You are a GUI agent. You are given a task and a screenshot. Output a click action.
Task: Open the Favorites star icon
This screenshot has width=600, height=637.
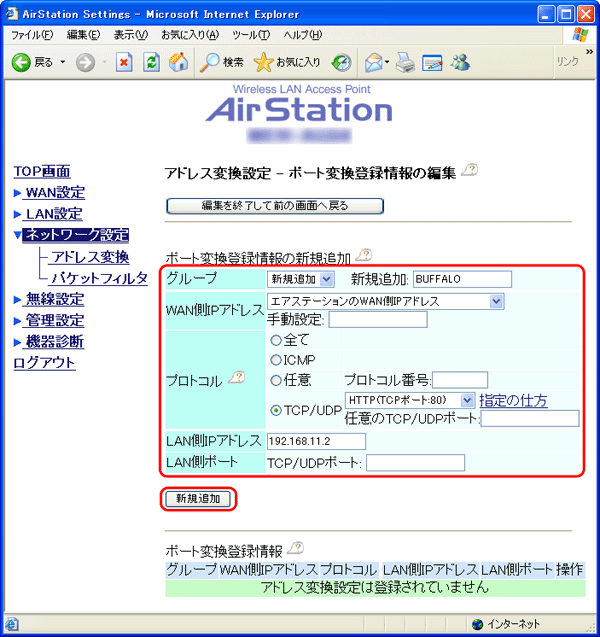[x=263, y=63]
